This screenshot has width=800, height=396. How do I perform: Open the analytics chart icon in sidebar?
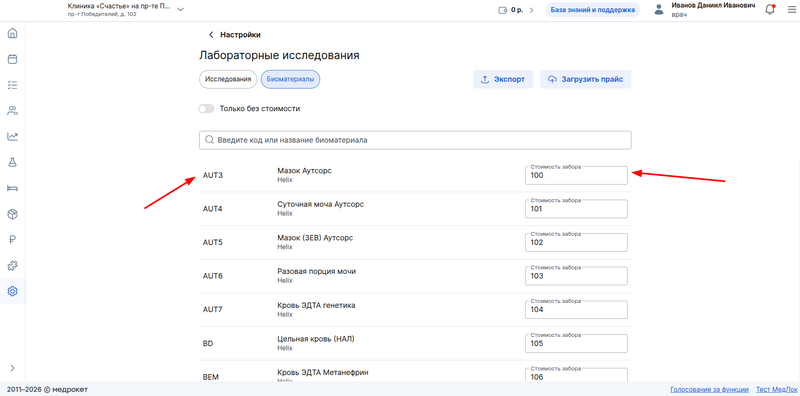(13, 137)
